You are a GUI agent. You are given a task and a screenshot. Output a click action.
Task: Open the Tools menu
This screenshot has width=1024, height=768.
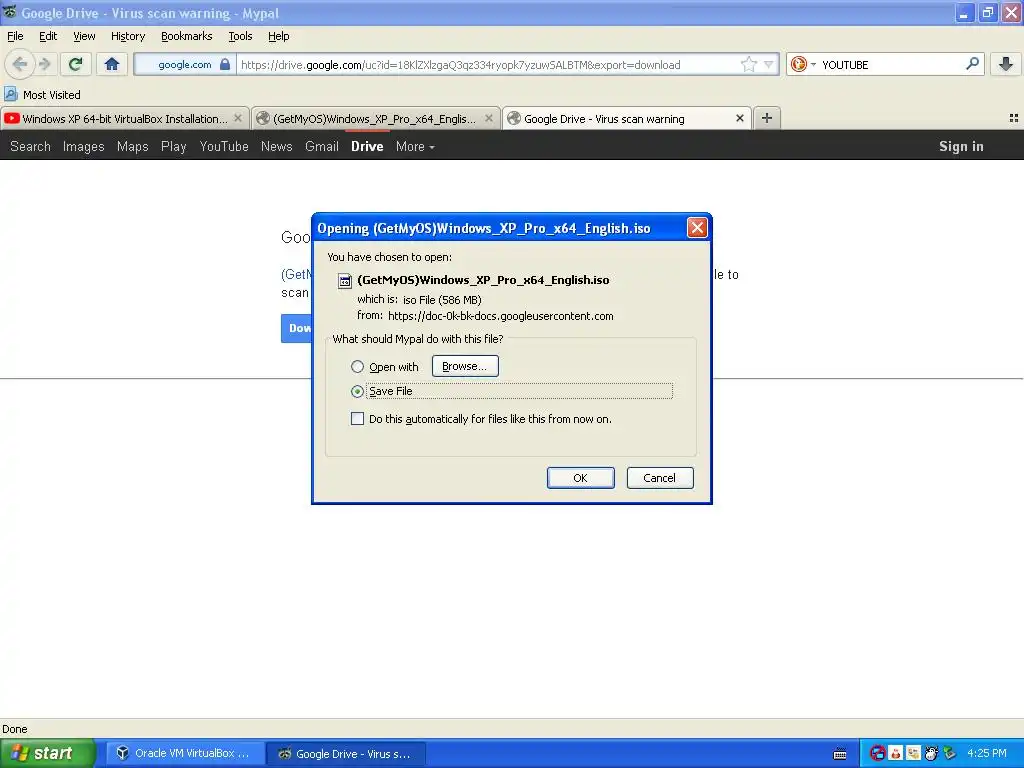point(240,36)
